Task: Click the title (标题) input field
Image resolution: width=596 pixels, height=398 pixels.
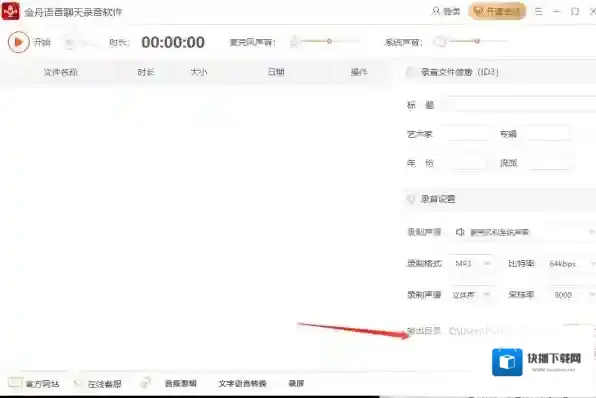Action: pyautogui.click(x=521, y=104)
